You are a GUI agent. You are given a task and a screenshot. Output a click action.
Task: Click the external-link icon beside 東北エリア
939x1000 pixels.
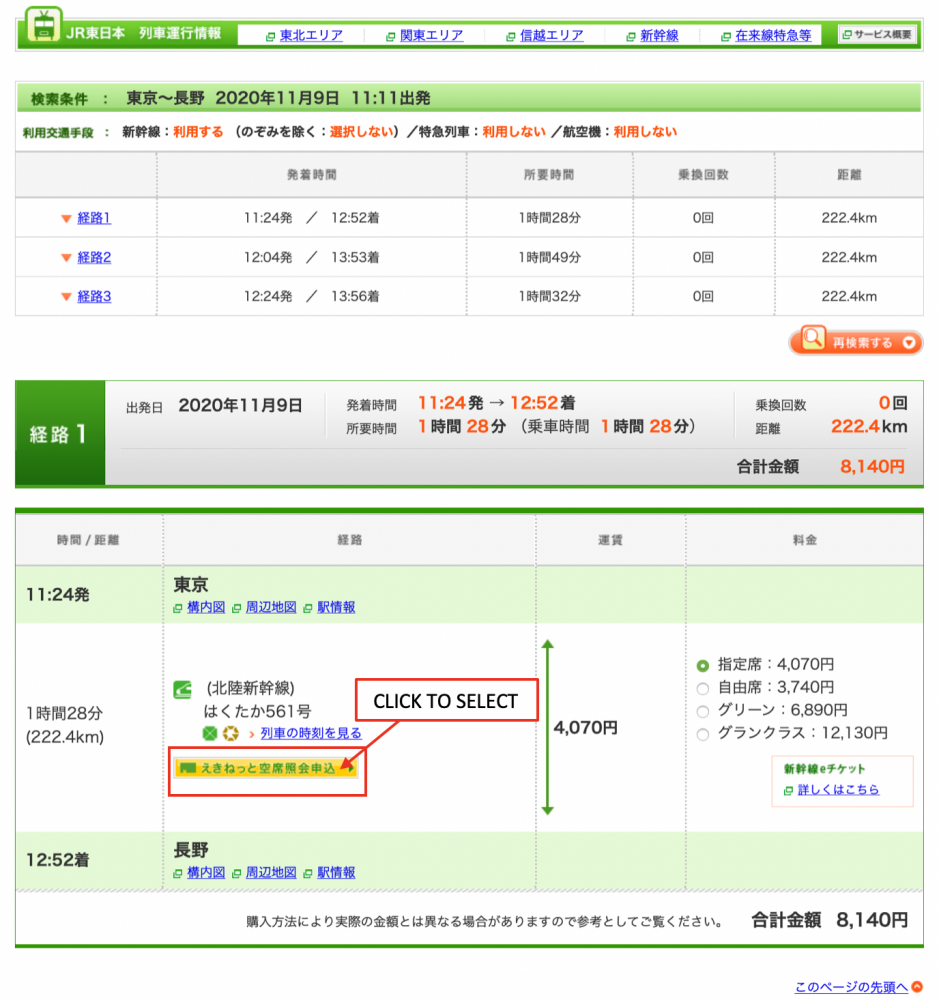pyautogui.click(x=270, y=36)
